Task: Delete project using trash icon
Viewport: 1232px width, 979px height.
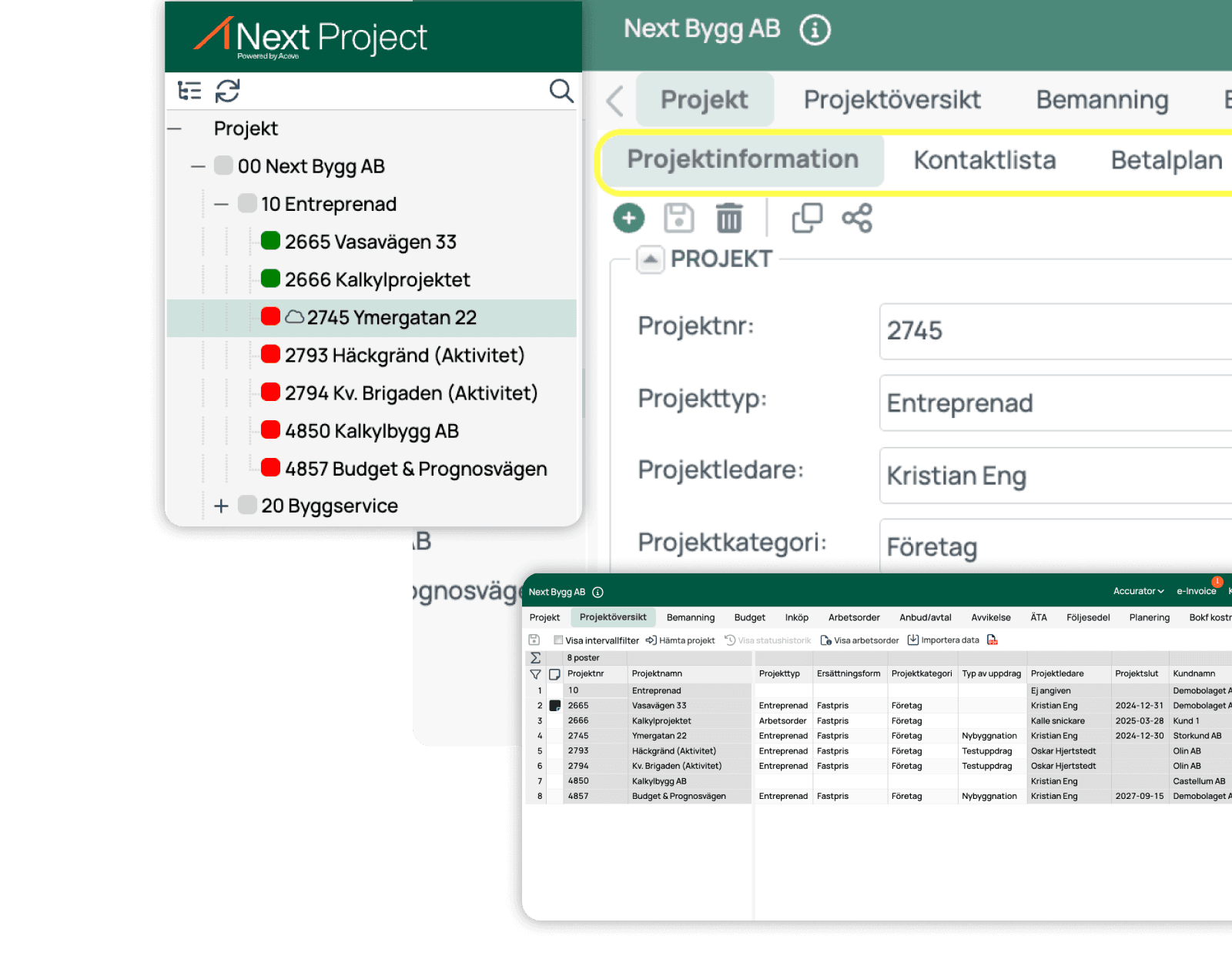Action: click(x=729, y=219)
